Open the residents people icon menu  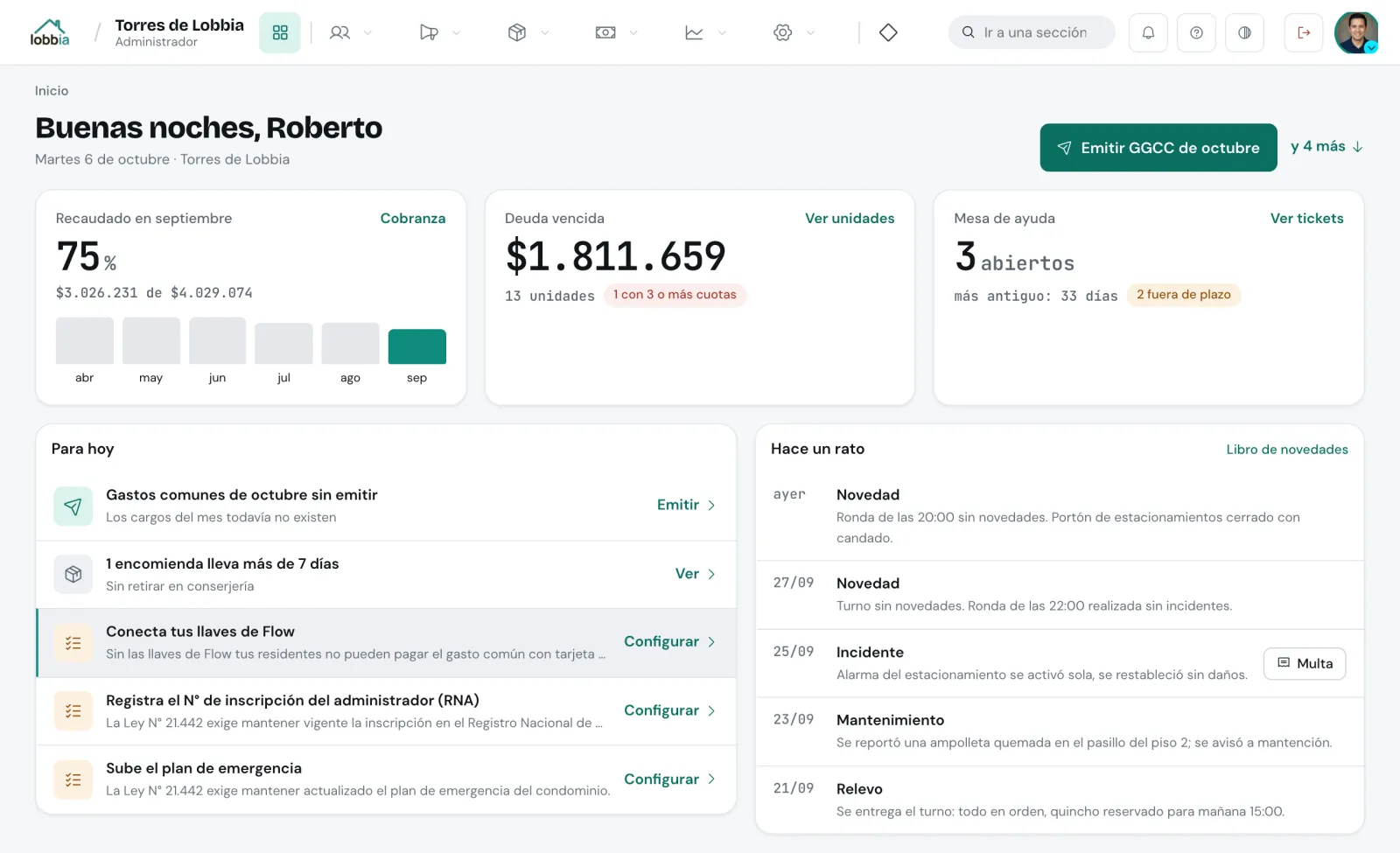339,32
